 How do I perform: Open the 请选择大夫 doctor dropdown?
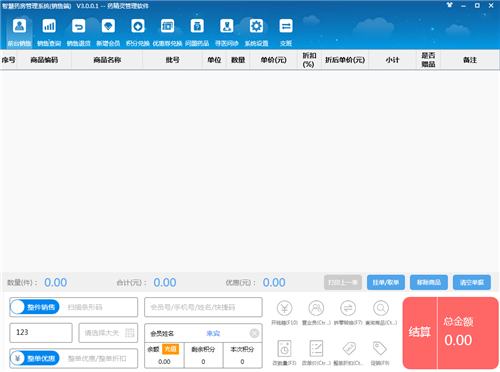(108, 333)
